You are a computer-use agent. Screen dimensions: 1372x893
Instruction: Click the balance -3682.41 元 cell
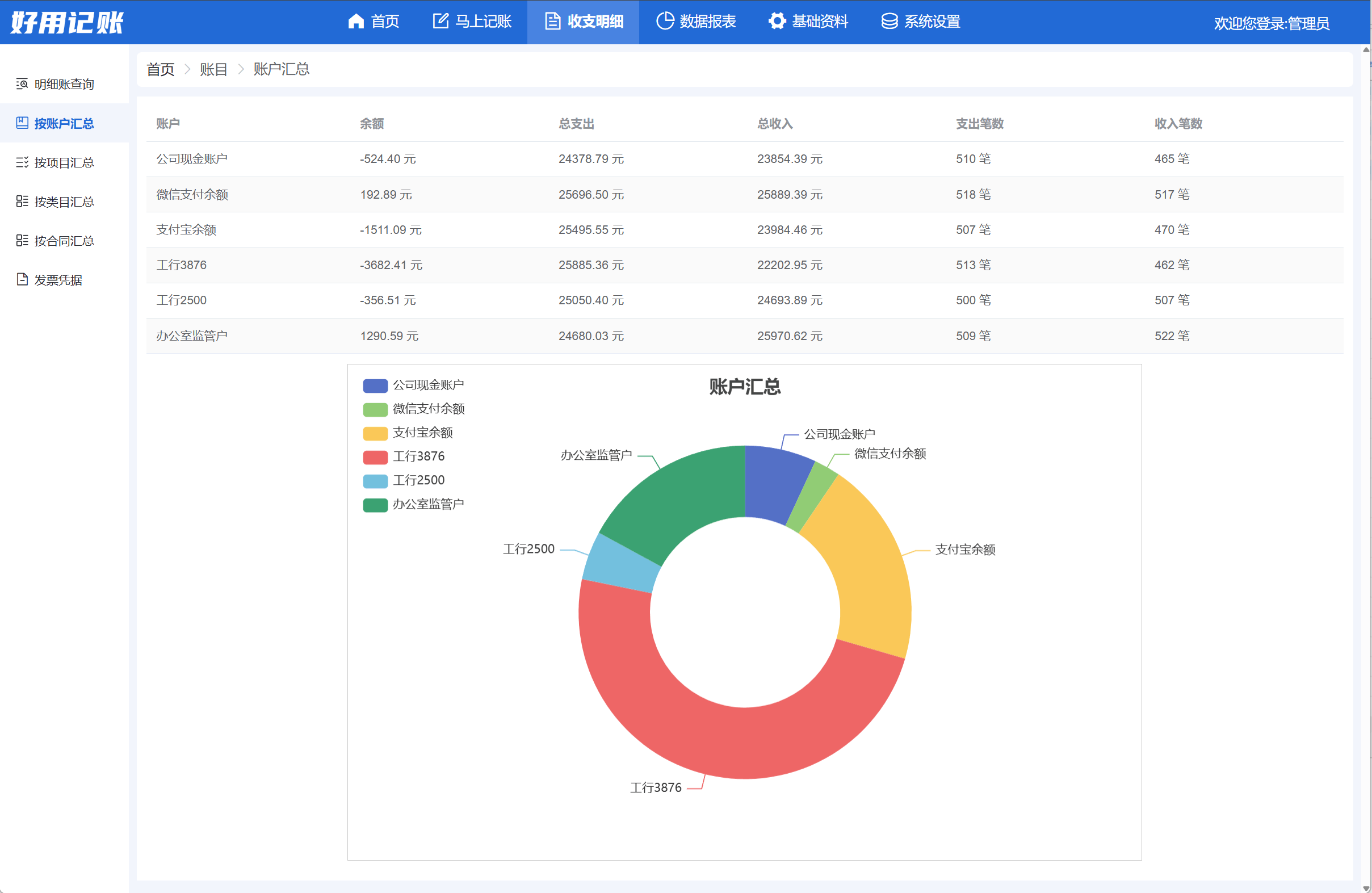click(x=391, y=265)
